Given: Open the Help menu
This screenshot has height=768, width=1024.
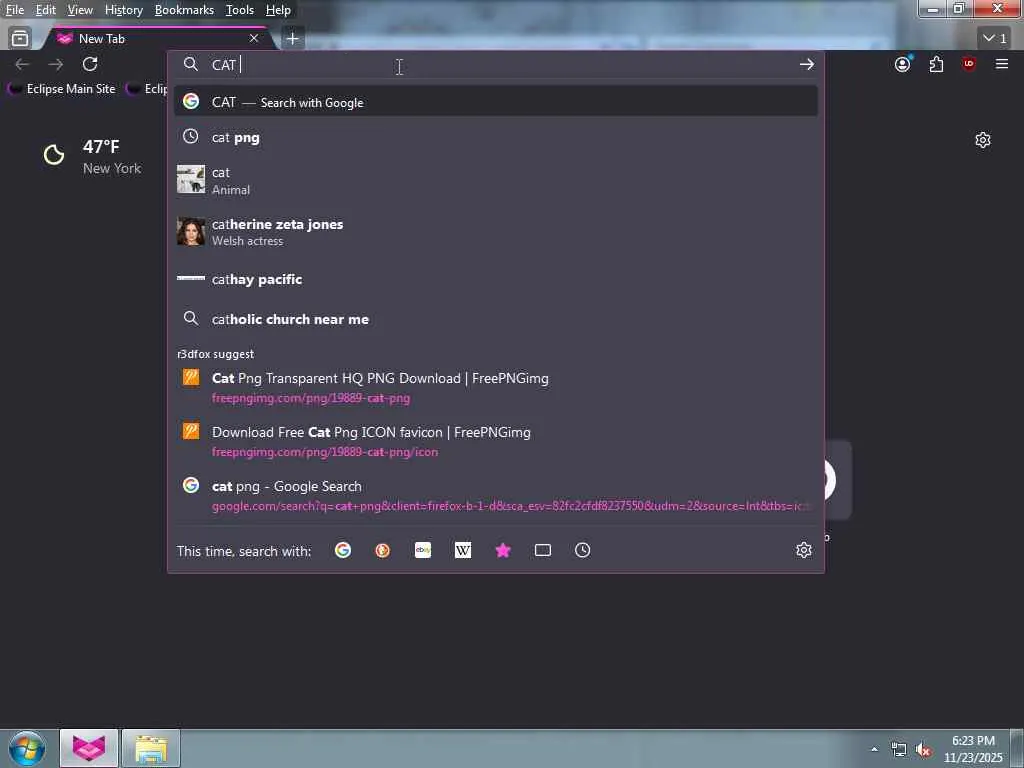Looking at the screenshot, I should tap(278, 10).
